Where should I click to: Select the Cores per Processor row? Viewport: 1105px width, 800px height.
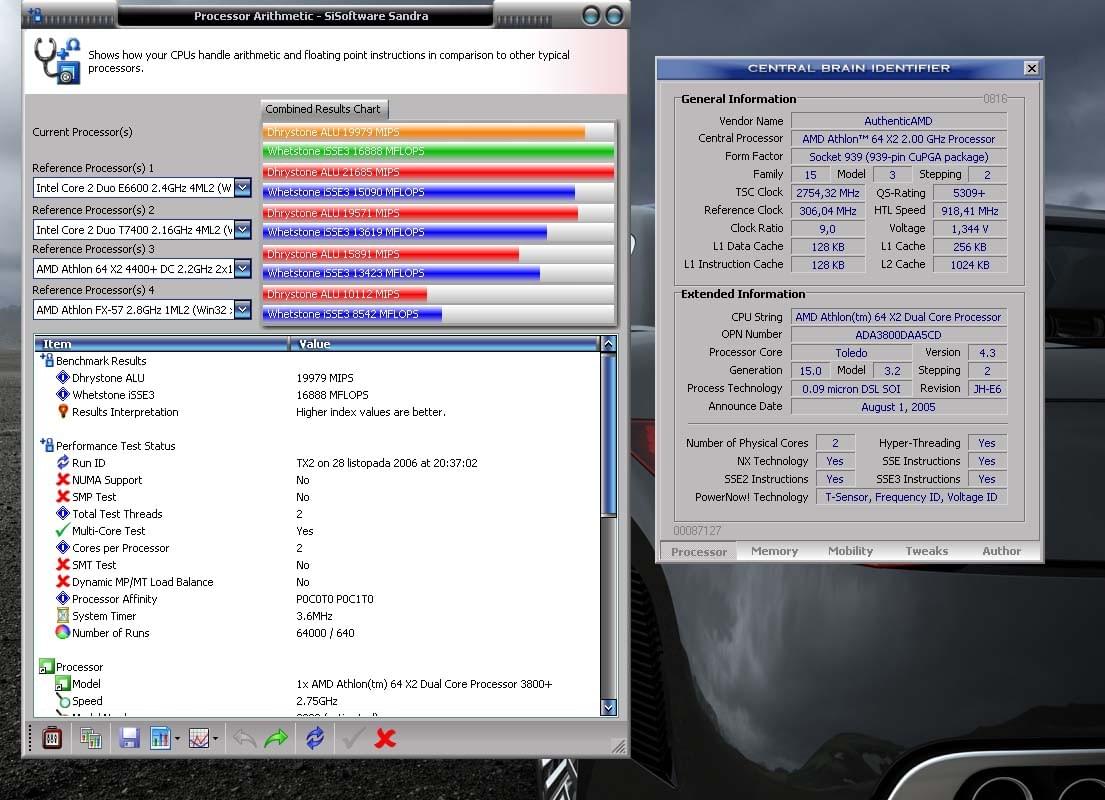click(318, 548)
